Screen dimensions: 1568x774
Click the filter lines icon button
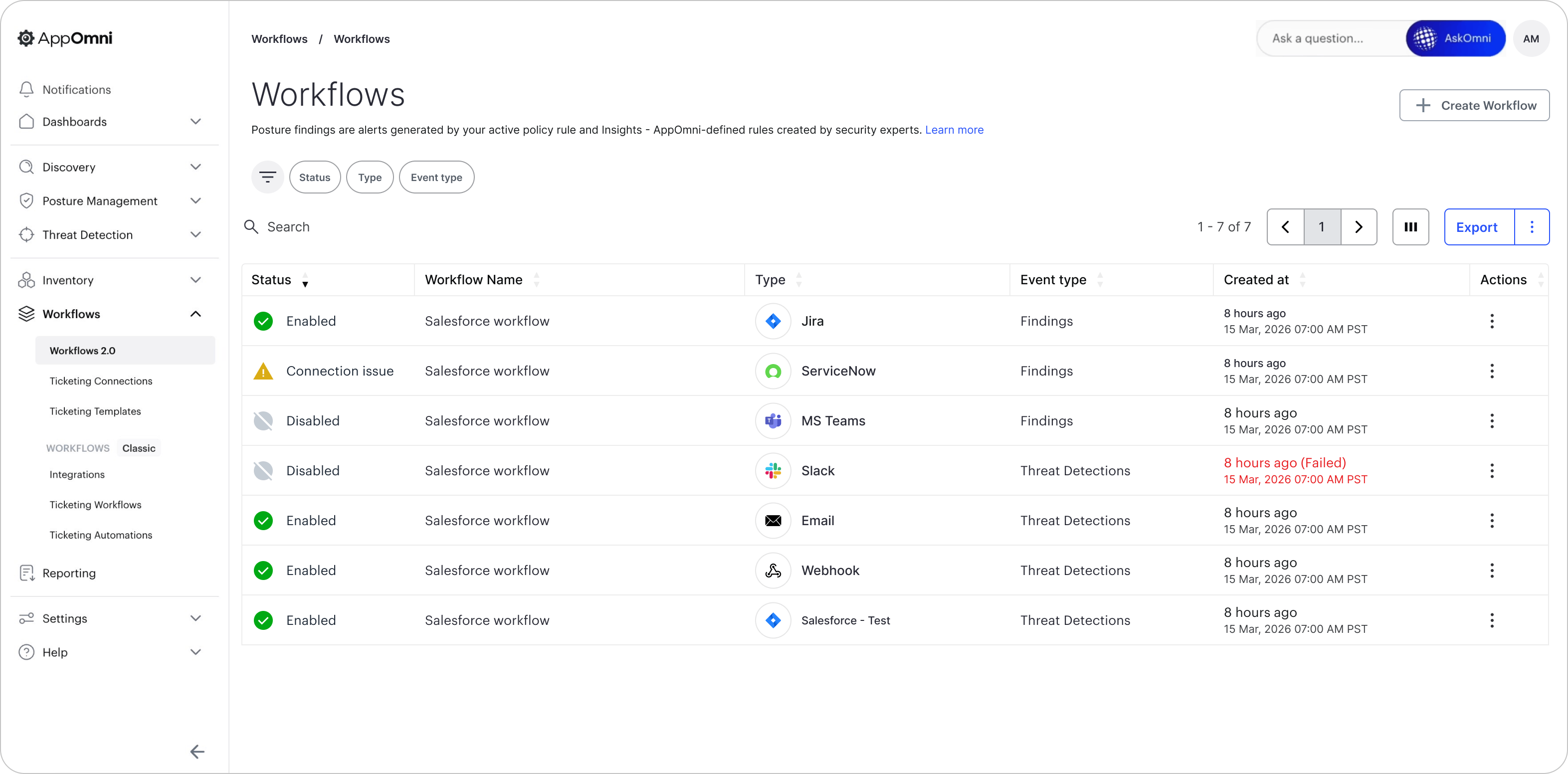tap(267, 177)
